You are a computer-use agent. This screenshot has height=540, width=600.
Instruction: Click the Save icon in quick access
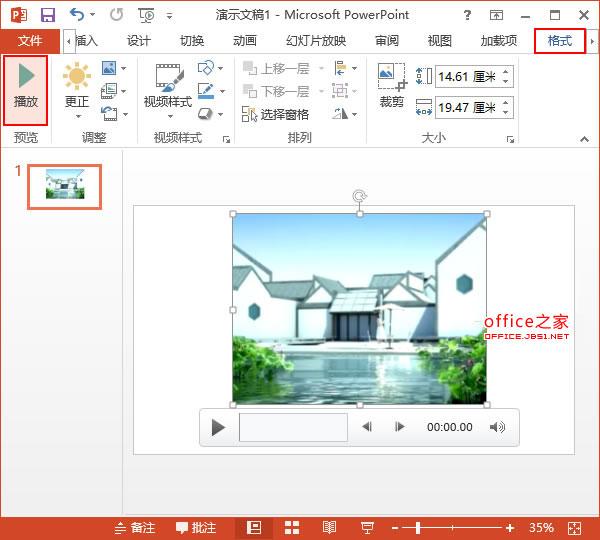pos(48,15)
